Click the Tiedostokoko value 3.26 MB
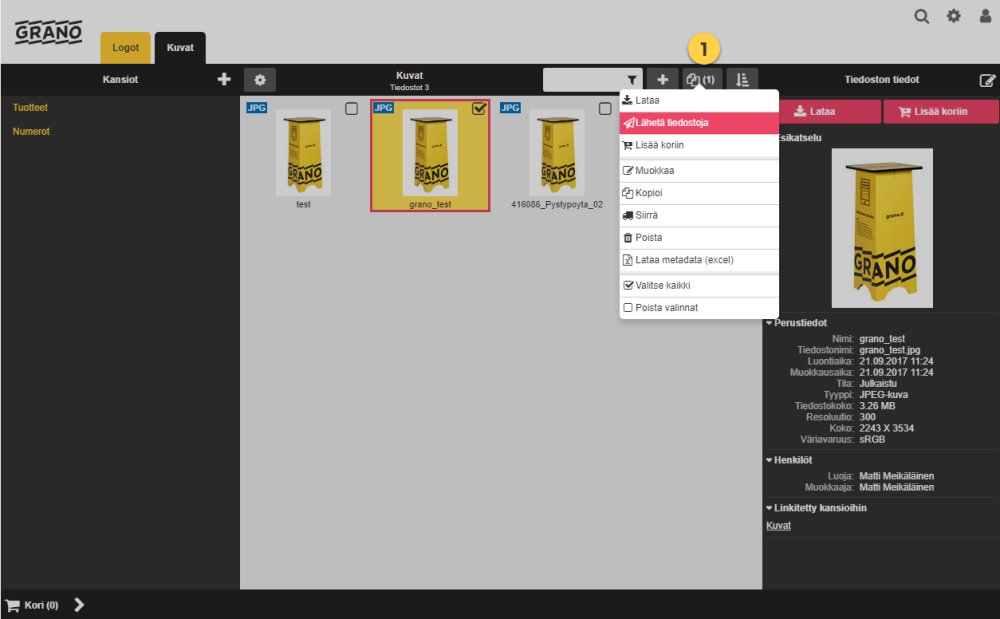The image size is (1000, 619). 877,405
